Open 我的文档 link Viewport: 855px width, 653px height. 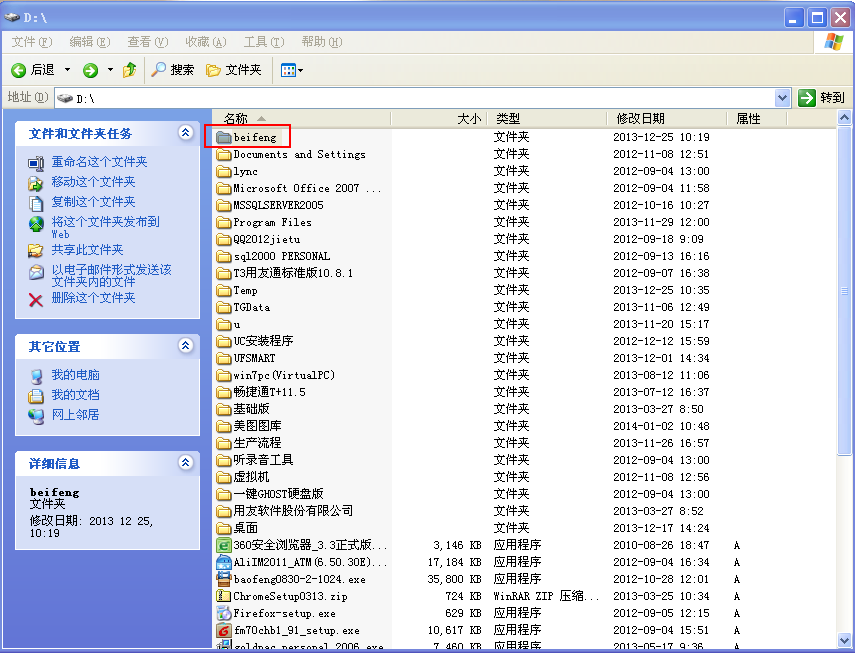75,395
